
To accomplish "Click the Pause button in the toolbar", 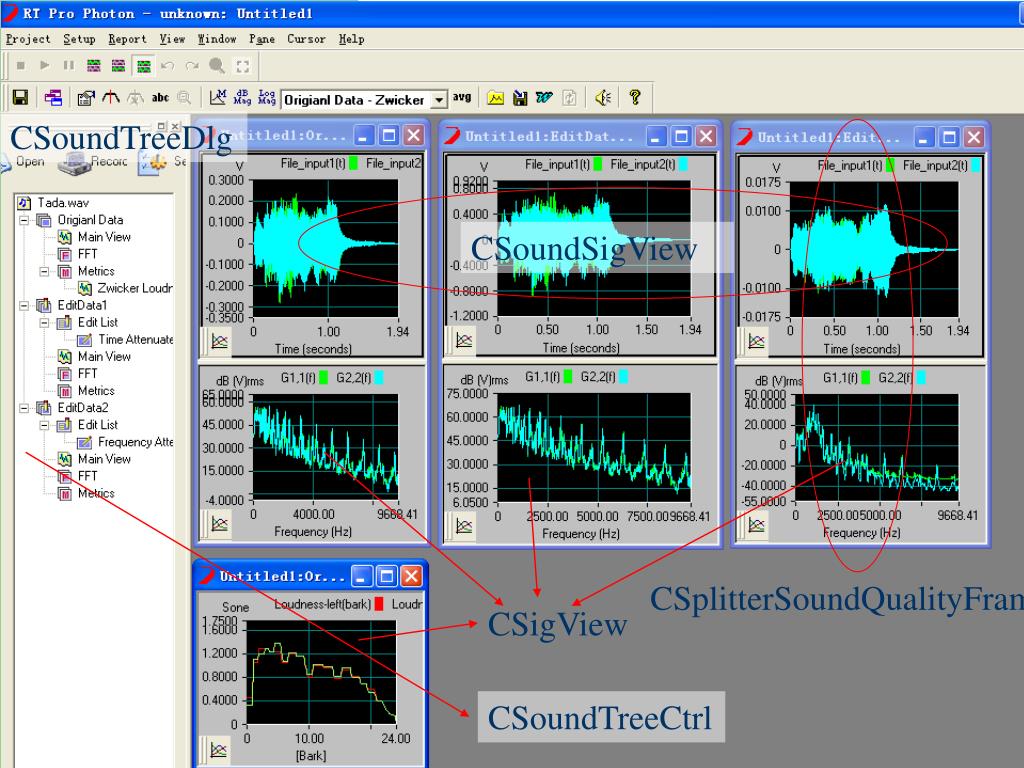I will (x=69, y=65).
